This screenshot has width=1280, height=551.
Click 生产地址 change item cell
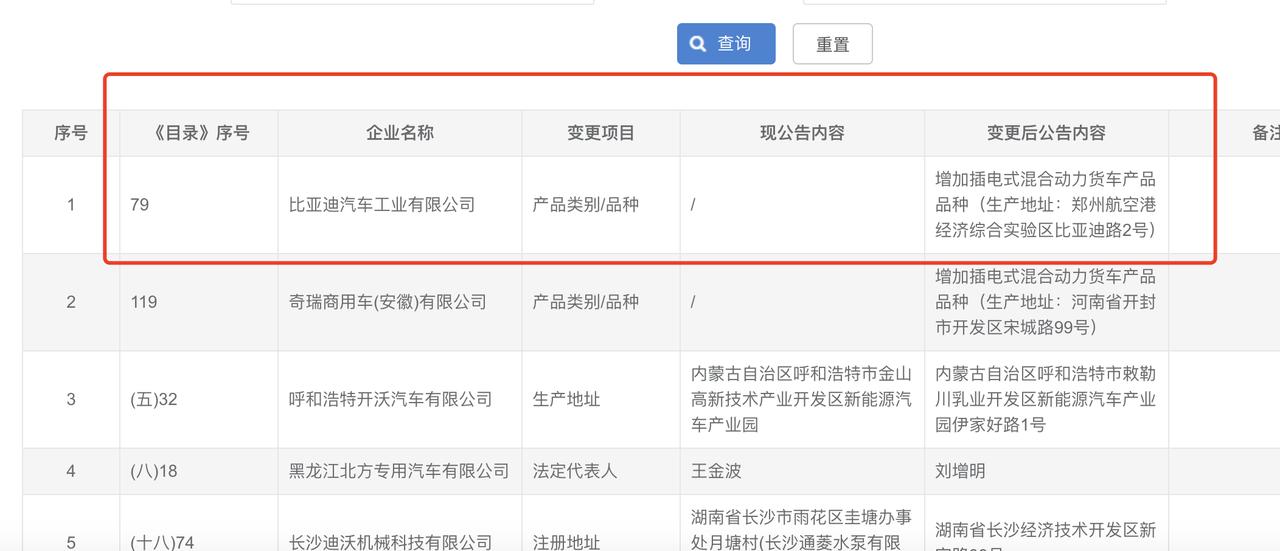(x=601, y=399)
